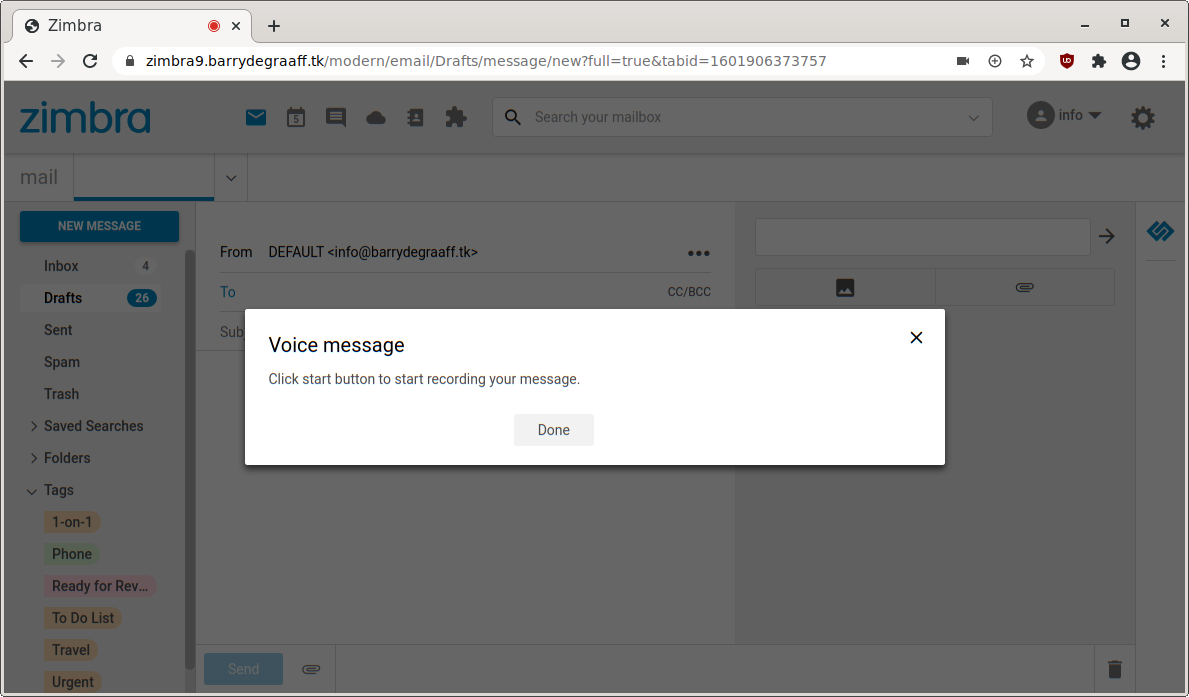Collapse the Tags section

click(x=32, y=491)
